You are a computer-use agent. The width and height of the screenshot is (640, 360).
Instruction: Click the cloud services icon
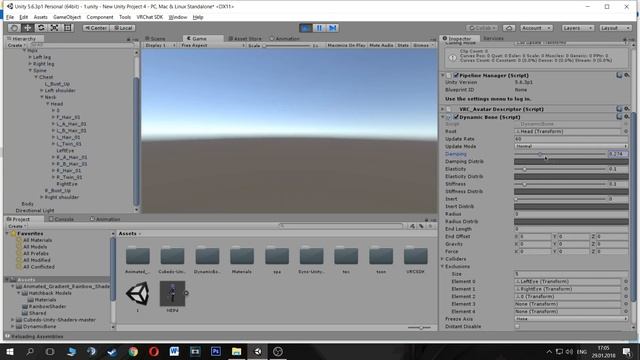tap(509, 28)
